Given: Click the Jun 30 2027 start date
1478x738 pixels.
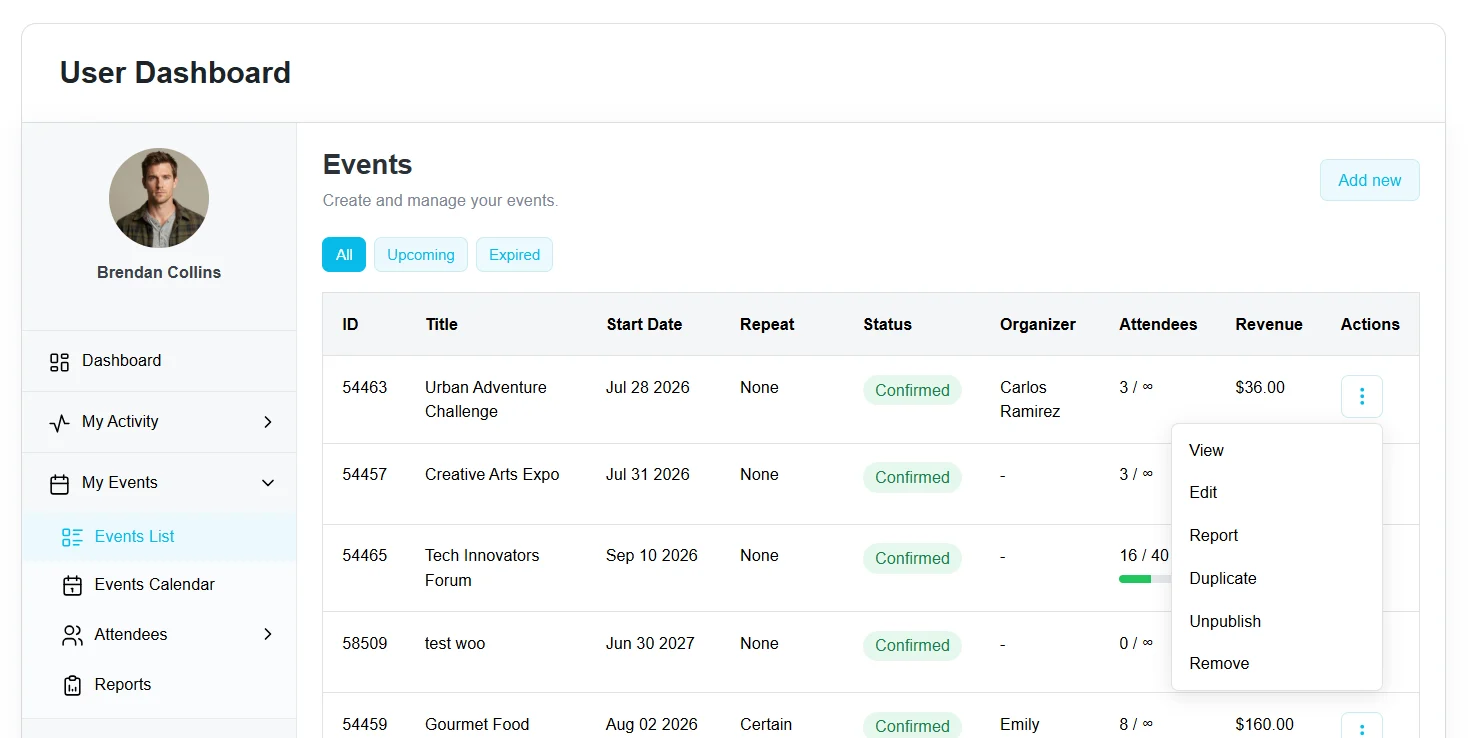Looking at the screenshot, I should 650,643.
